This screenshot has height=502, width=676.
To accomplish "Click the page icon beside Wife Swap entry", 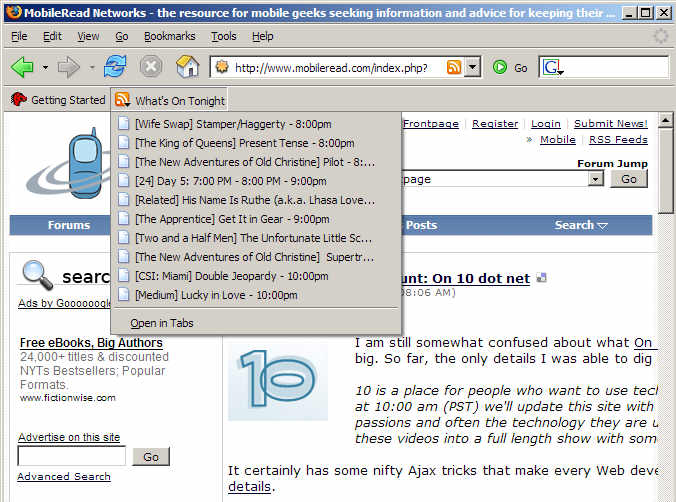I will [x=124, y=124].
